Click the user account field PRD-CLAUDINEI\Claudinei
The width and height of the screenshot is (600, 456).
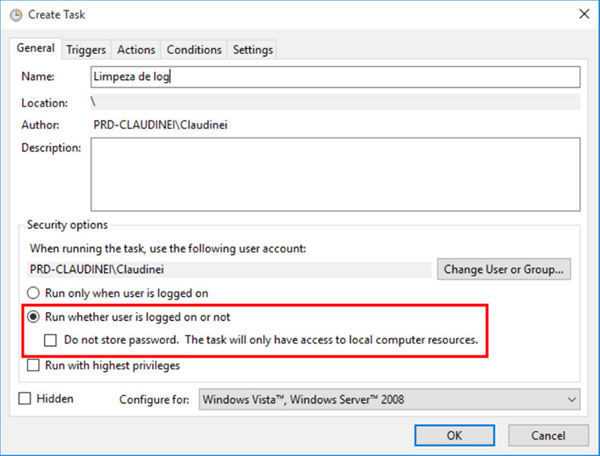tap(230, 270)
